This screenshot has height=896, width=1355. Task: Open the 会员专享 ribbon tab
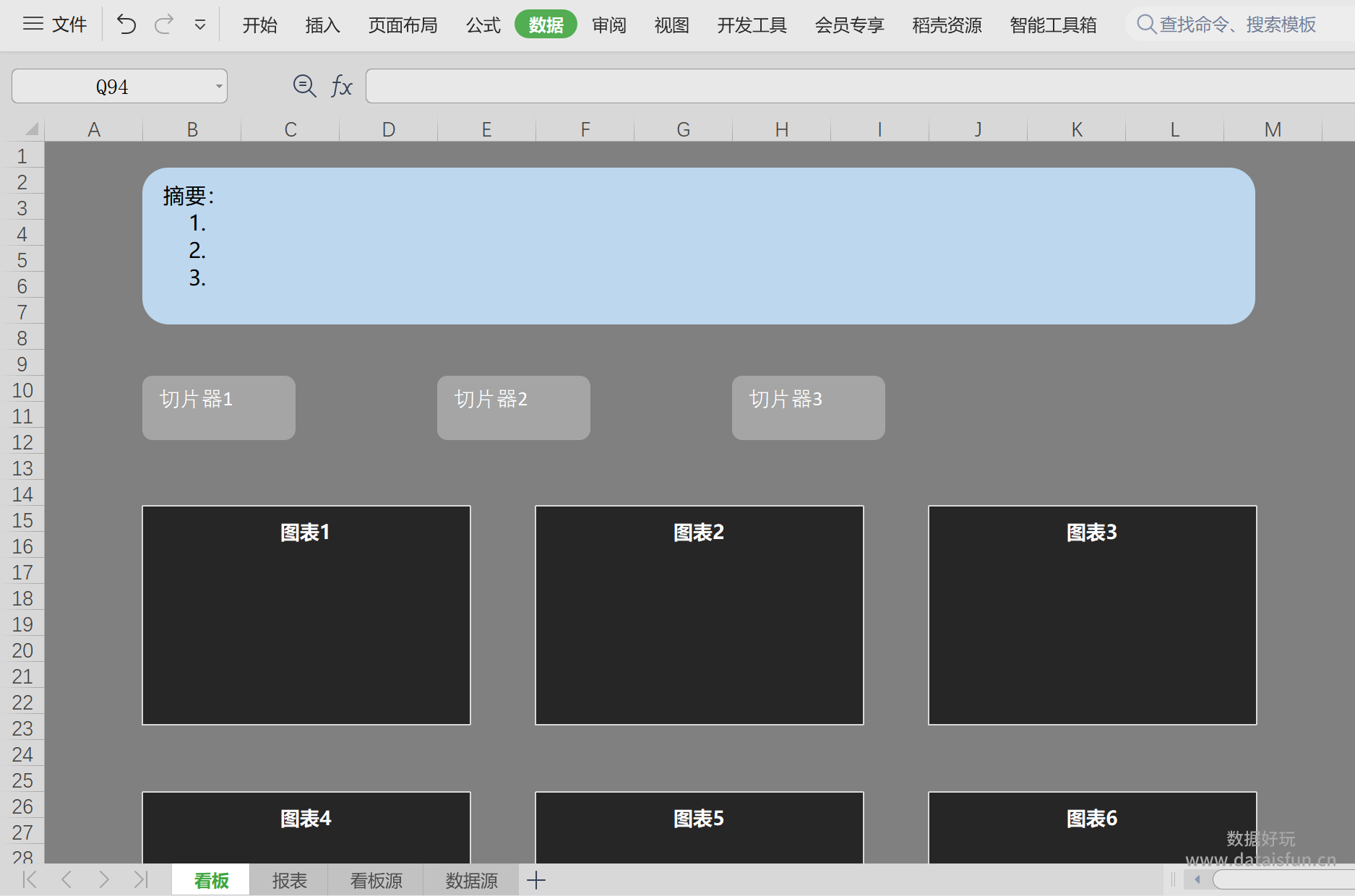[849, 25]
